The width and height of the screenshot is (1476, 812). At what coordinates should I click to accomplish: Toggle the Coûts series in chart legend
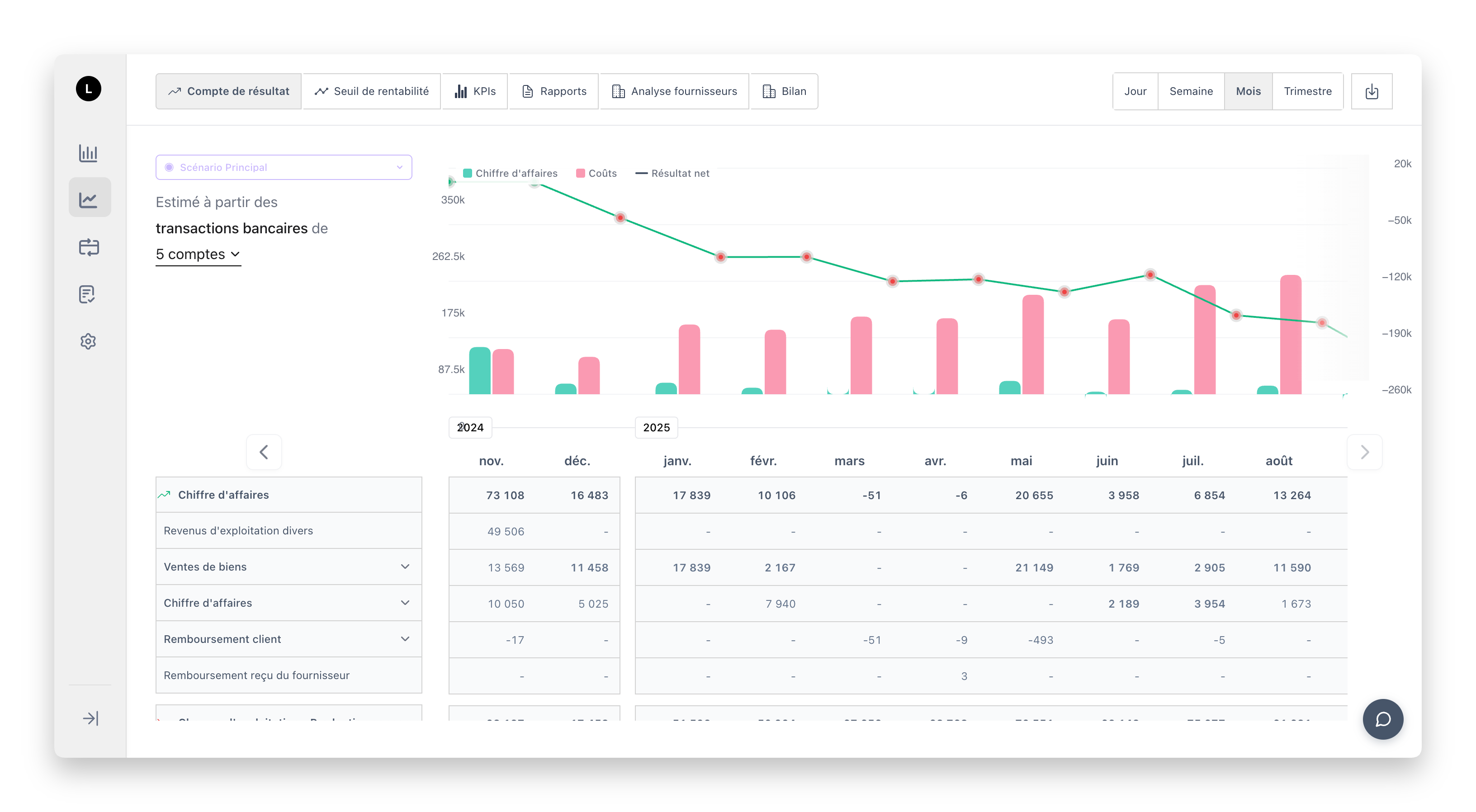596,173
